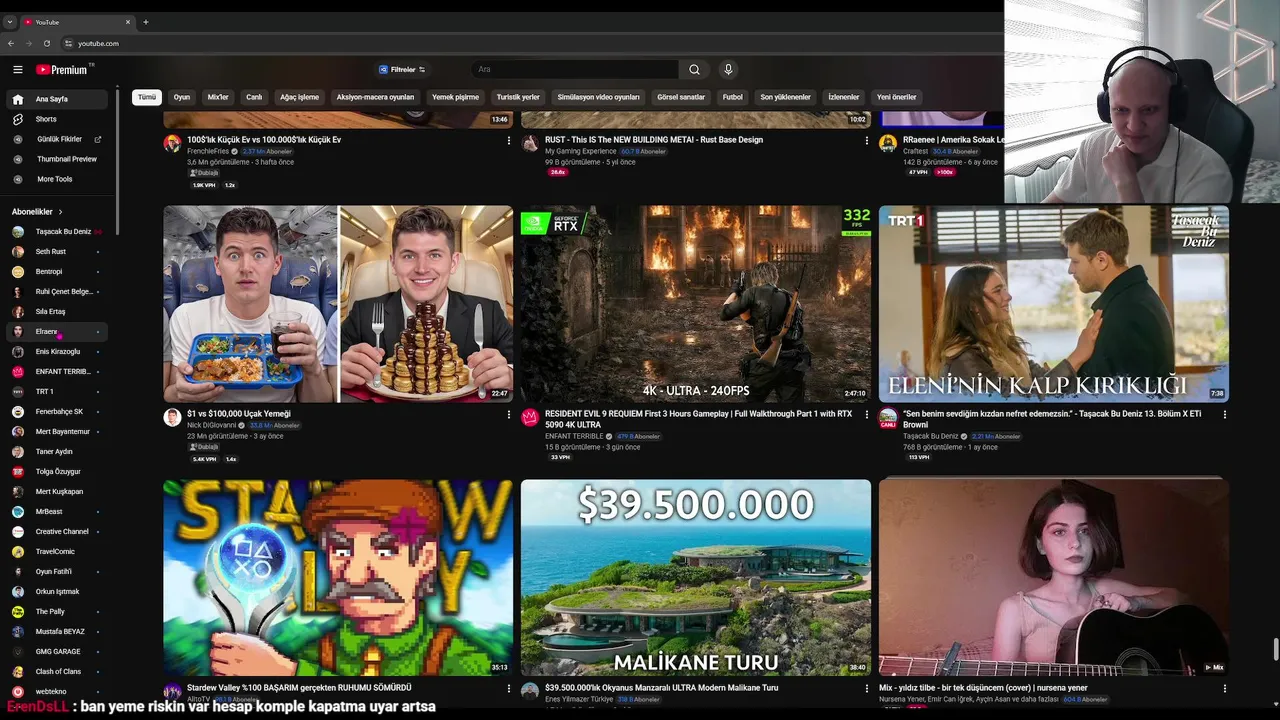Select the İzlenenler chip
Screen dimensions: 1280x720
843,97
